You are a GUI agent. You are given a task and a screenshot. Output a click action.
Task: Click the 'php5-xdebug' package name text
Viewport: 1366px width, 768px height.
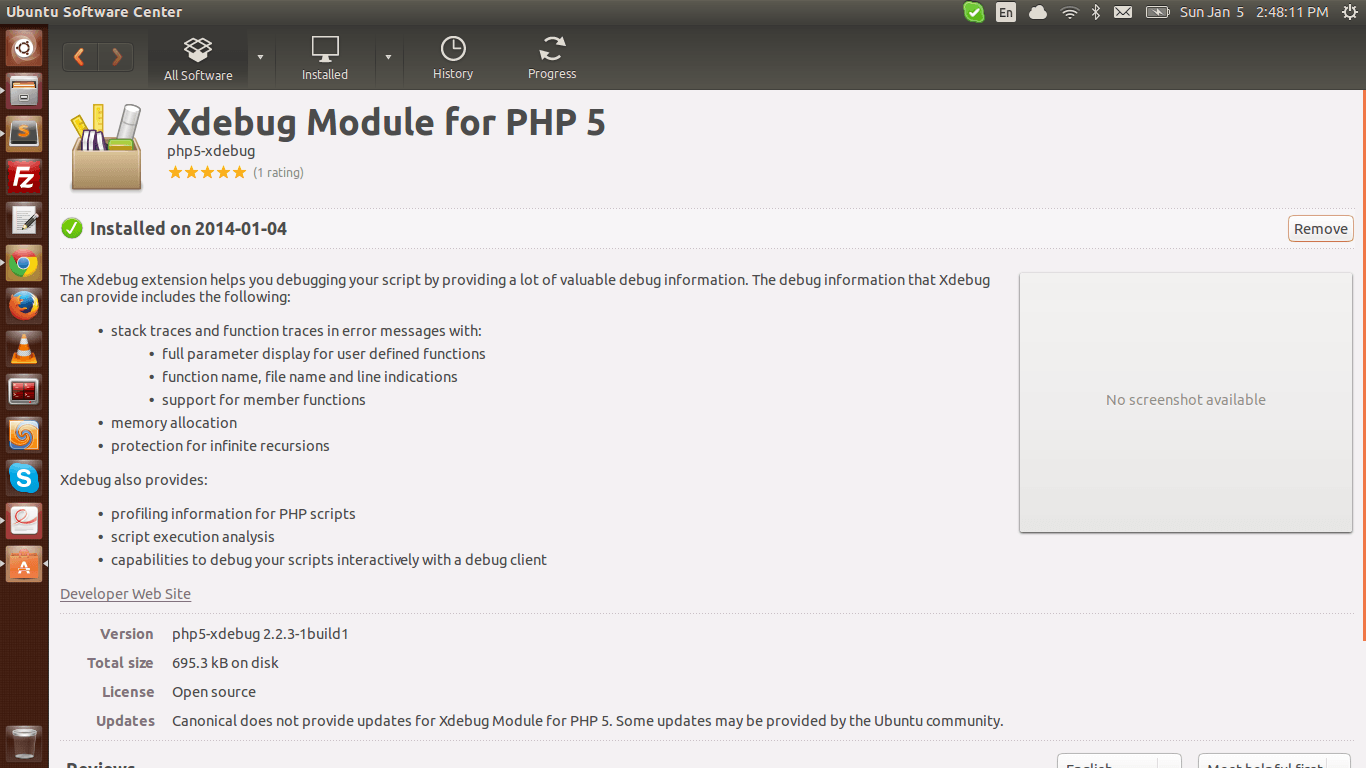click(211, 151)
